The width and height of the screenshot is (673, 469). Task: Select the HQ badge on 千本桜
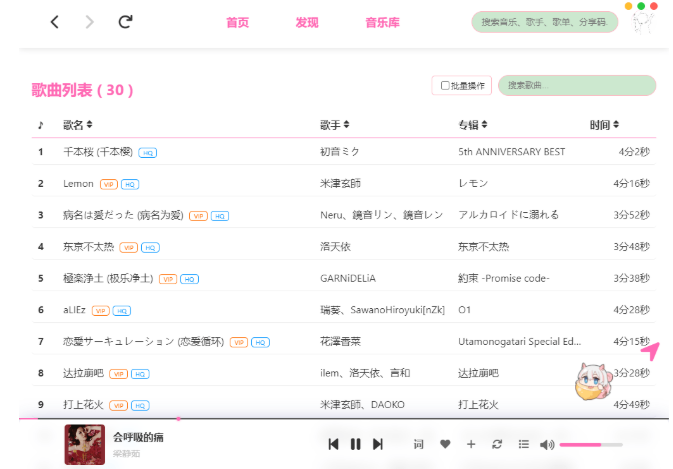click(148, 153)
